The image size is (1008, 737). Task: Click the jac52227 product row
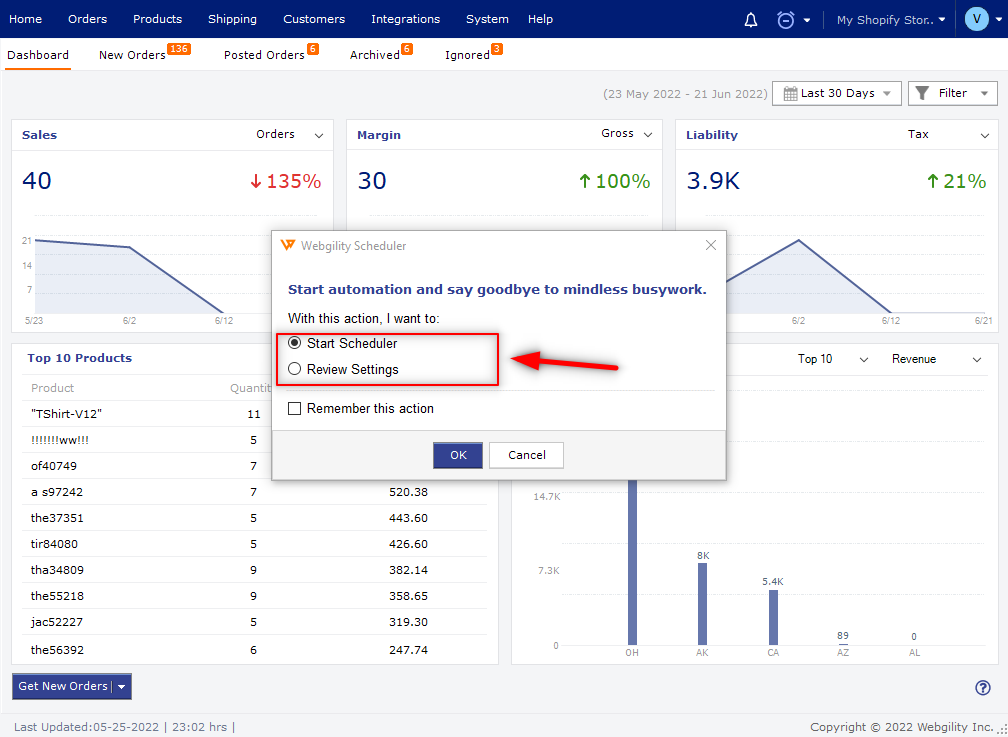(x=255, y=622)
